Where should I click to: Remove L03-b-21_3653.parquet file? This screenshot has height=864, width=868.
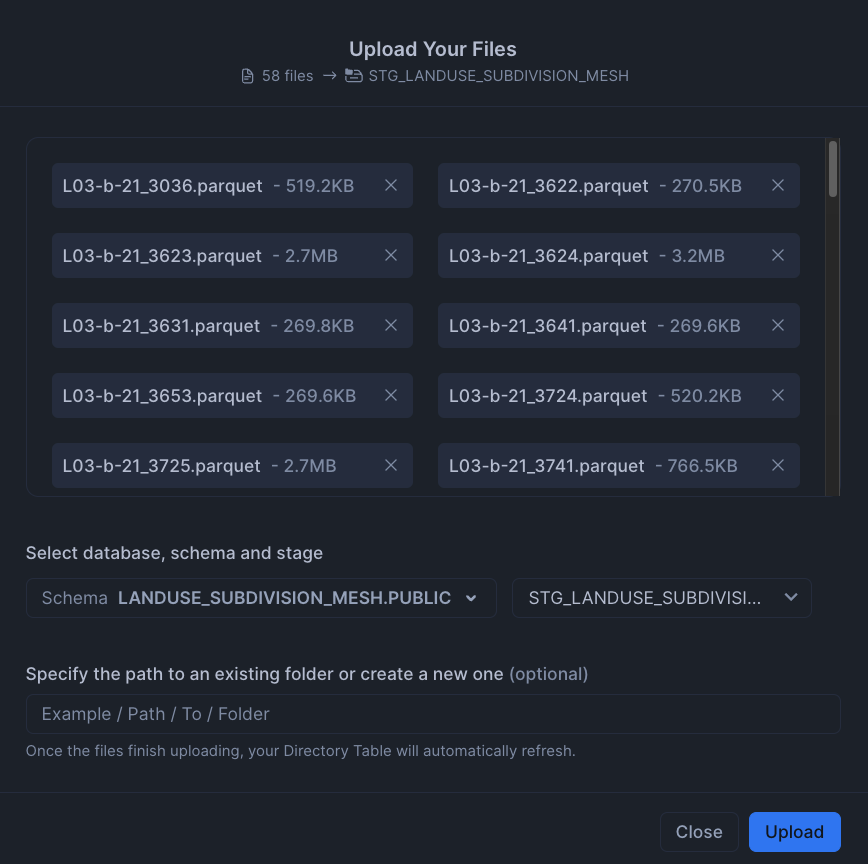click(391, 395)
